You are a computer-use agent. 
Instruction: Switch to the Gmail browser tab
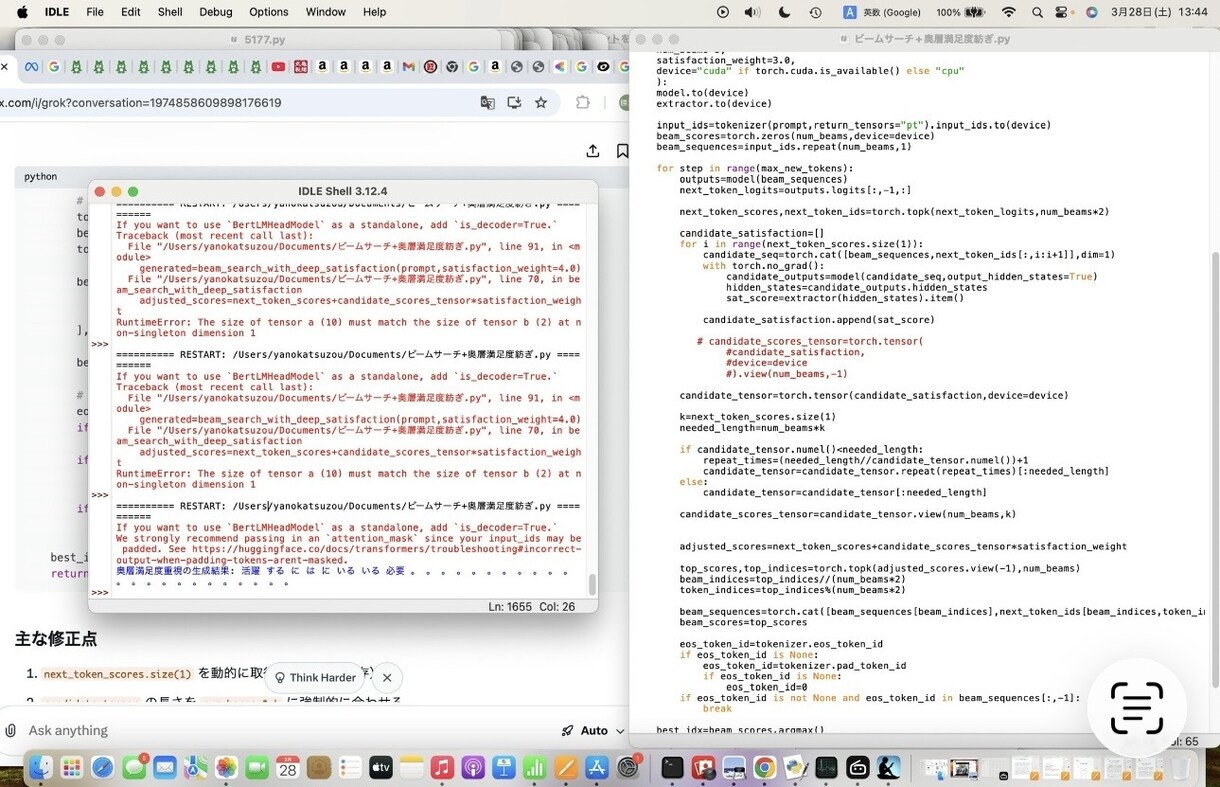[x=408, y=67]
